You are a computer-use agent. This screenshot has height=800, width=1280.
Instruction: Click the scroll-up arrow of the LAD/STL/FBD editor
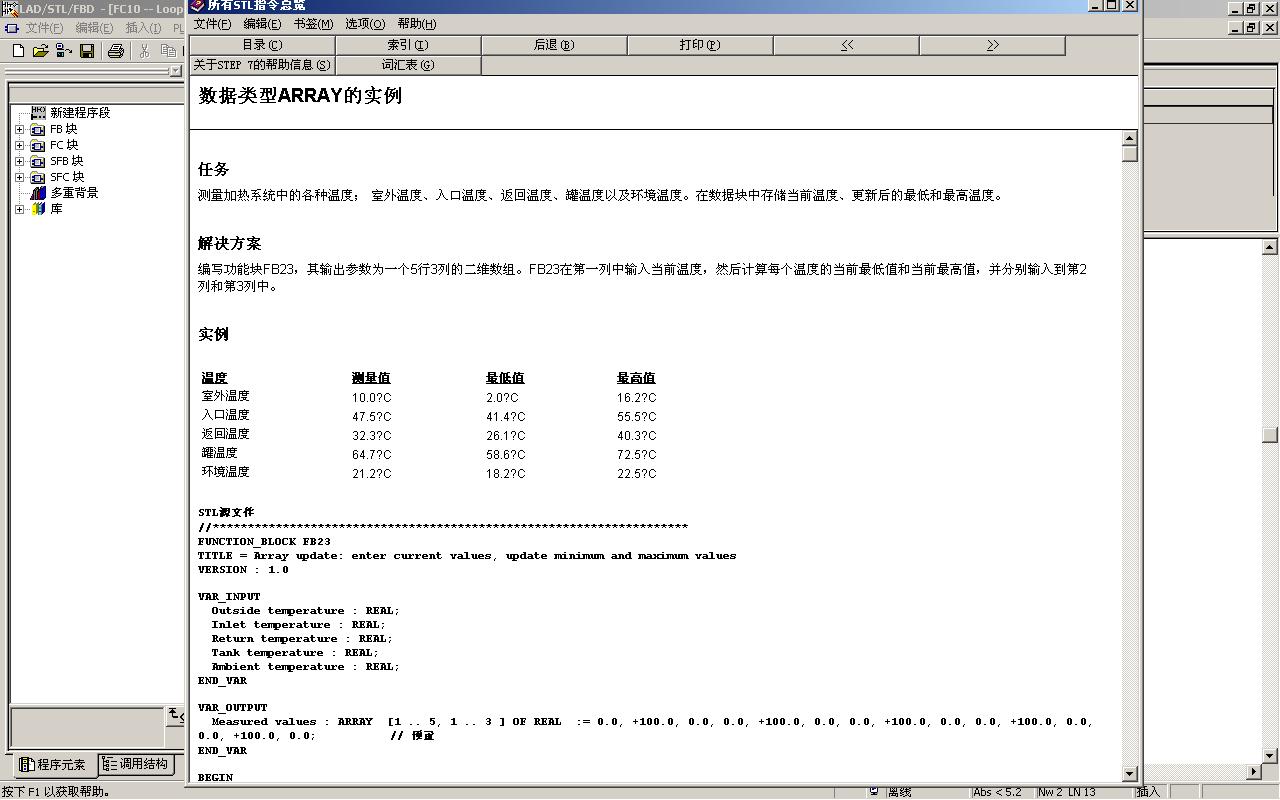pyautogui.click(x=1270, y=247)
